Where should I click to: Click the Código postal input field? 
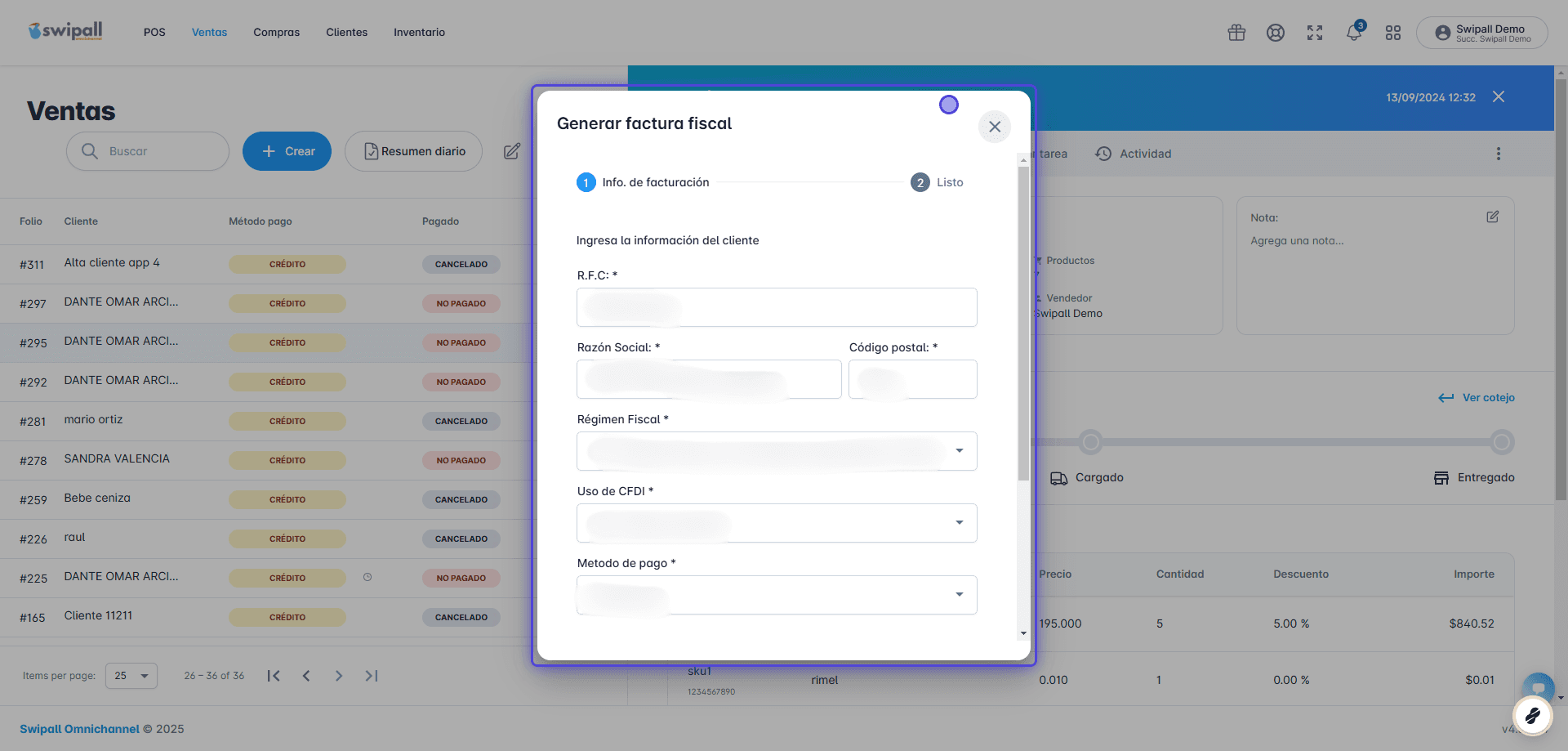coord(913,379)
